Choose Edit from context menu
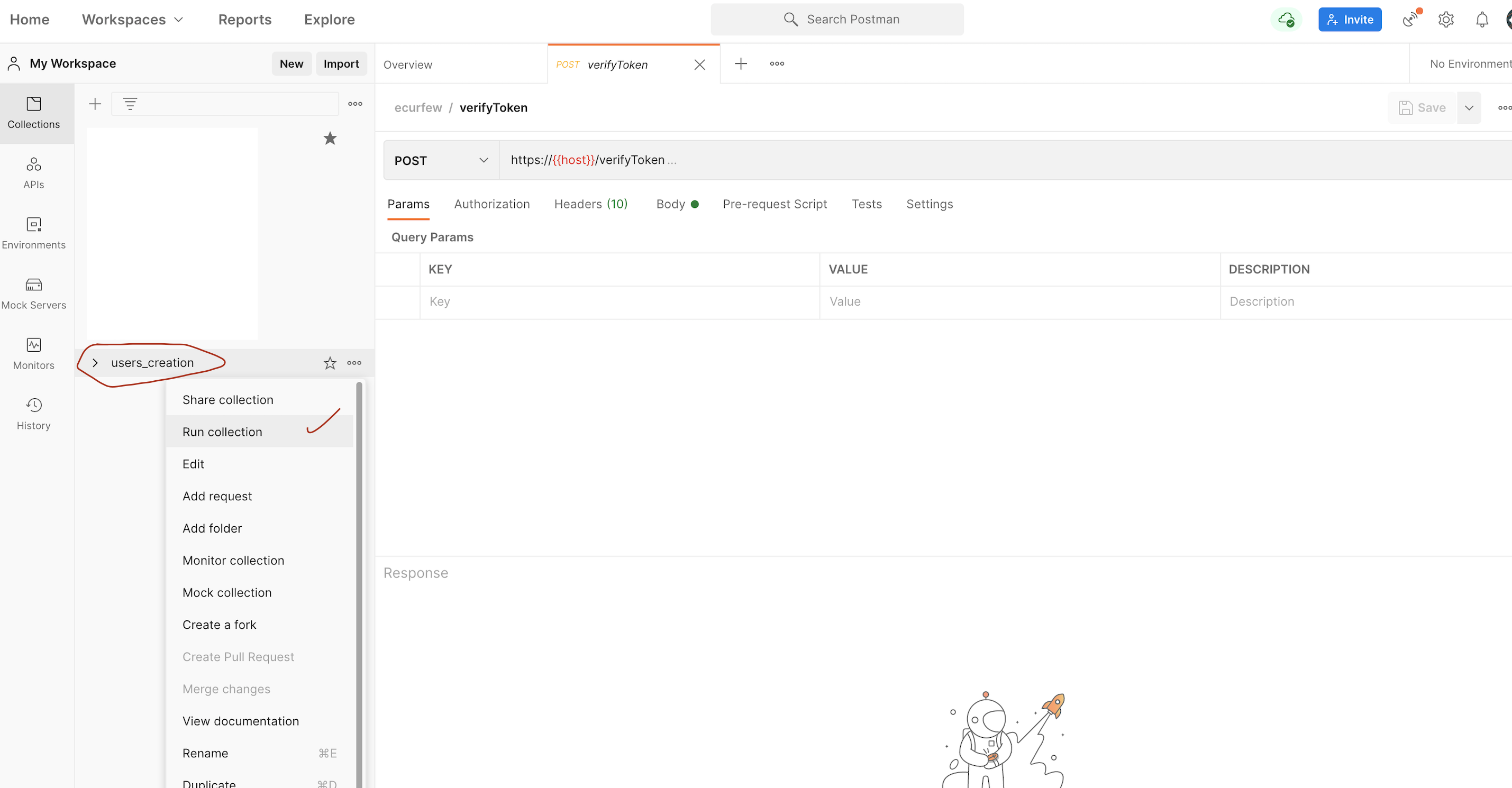Image resolution: width=1512 pixels, height=788 pixels. point(260,464)
